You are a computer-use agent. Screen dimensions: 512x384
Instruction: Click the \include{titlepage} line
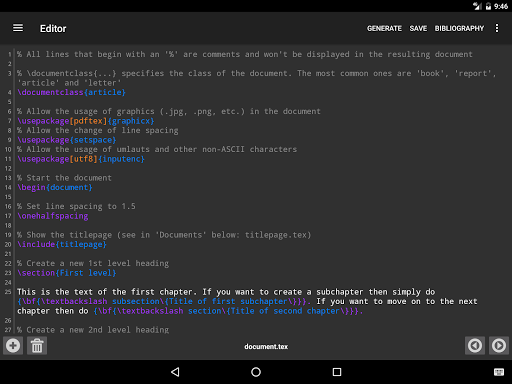pyautogui.click(x=62, y=244)
